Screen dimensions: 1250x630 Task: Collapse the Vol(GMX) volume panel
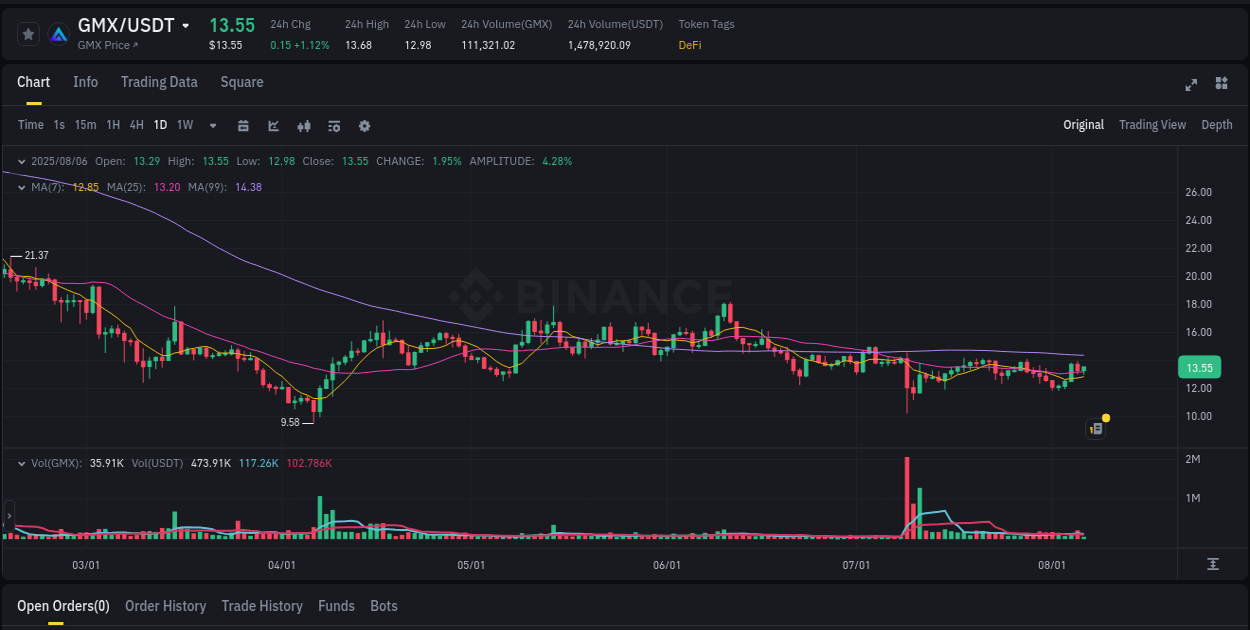[x=22, y=463]
